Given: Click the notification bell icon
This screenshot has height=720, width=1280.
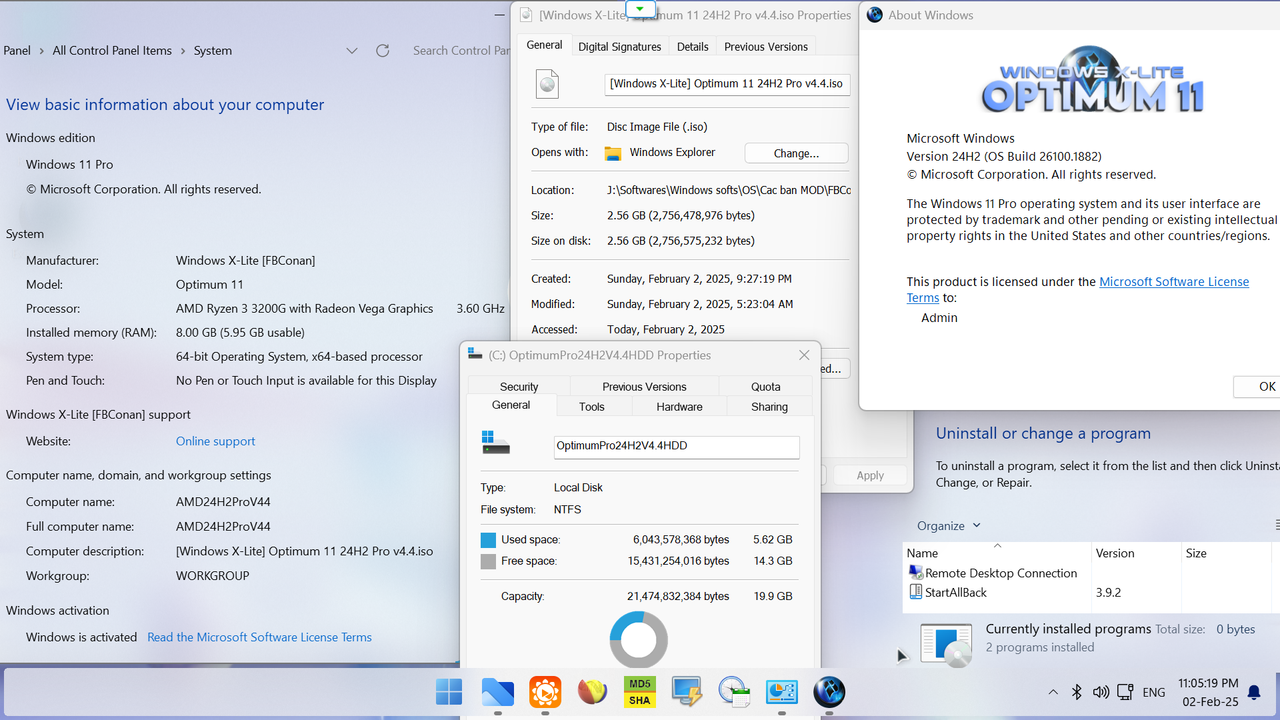Looking at the screenshot, I should (x=1254, y=691).
